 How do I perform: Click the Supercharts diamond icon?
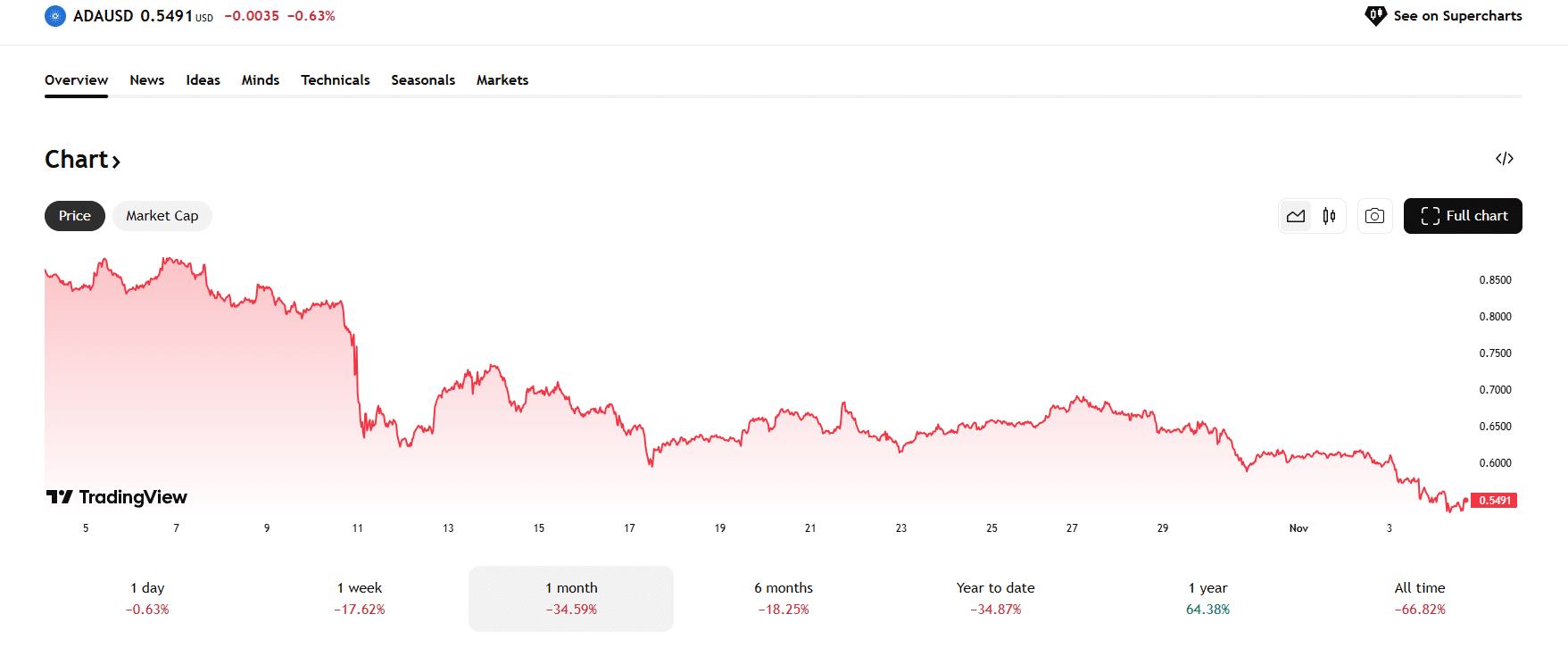click(1375, 16)
